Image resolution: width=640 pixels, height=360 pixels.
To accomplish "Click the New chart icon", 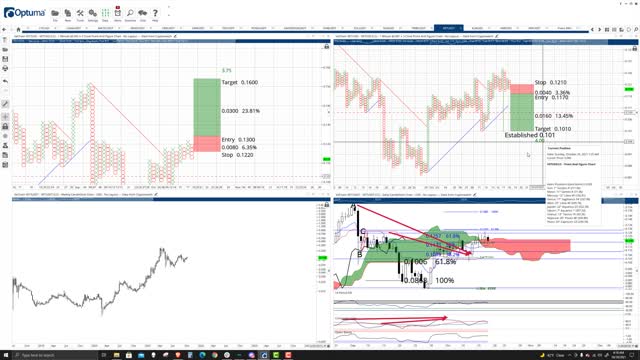I will click(68, 13).
